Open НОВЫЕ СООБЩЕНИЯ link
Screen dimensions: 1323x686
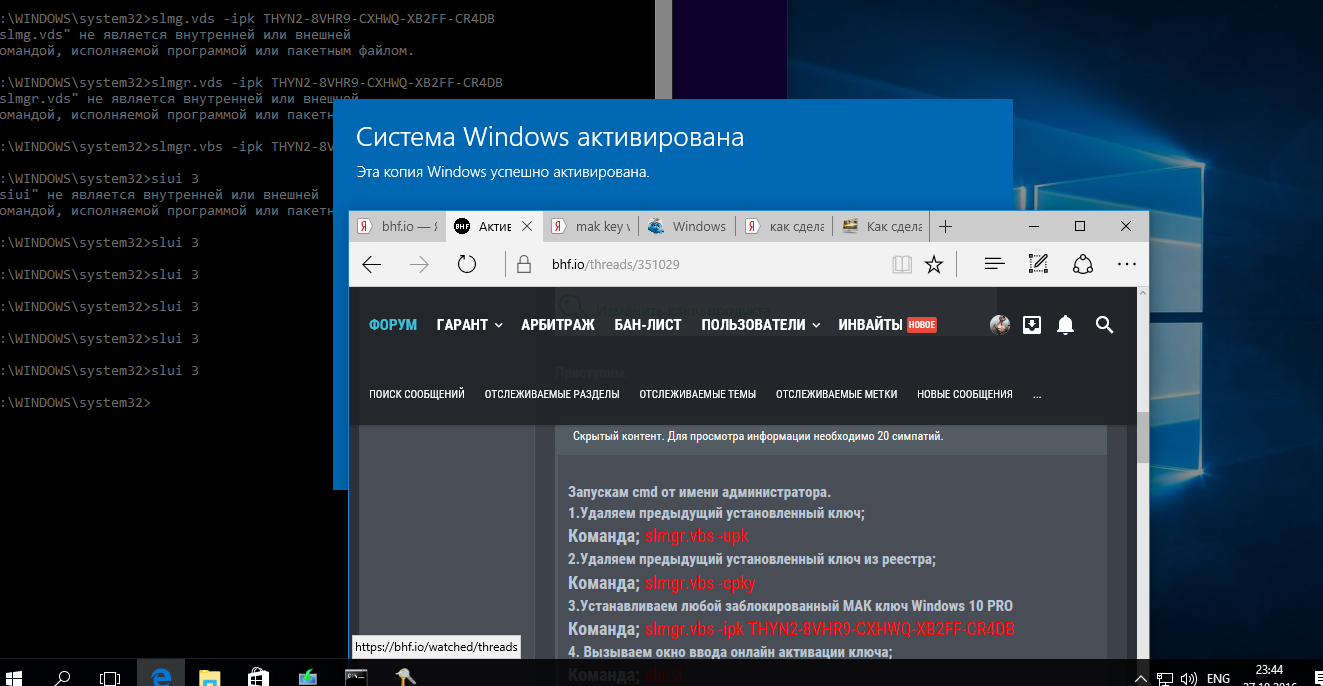(x=965, y=394)
